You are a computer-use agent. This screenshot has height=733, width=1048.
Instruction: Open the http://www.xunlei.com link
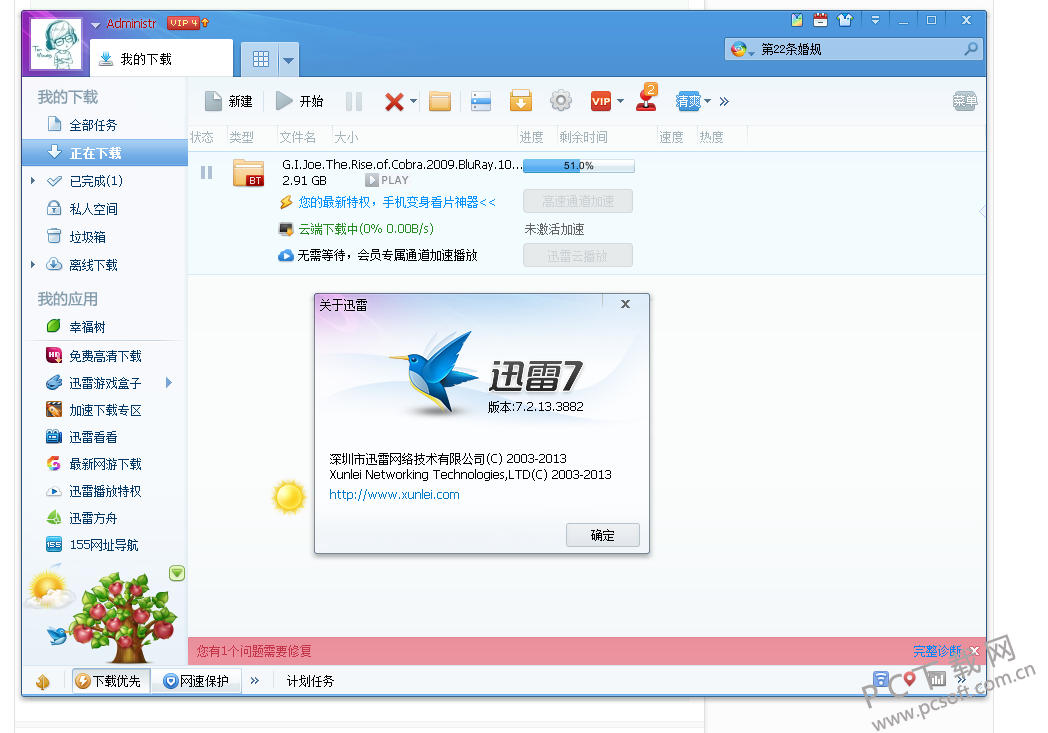pos(394,494)
